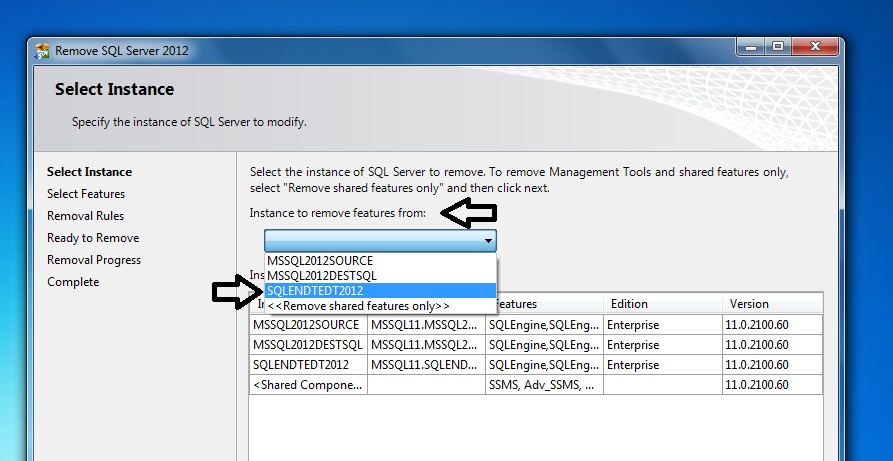Pick the Remove shared features only option

tap(380, 306)
